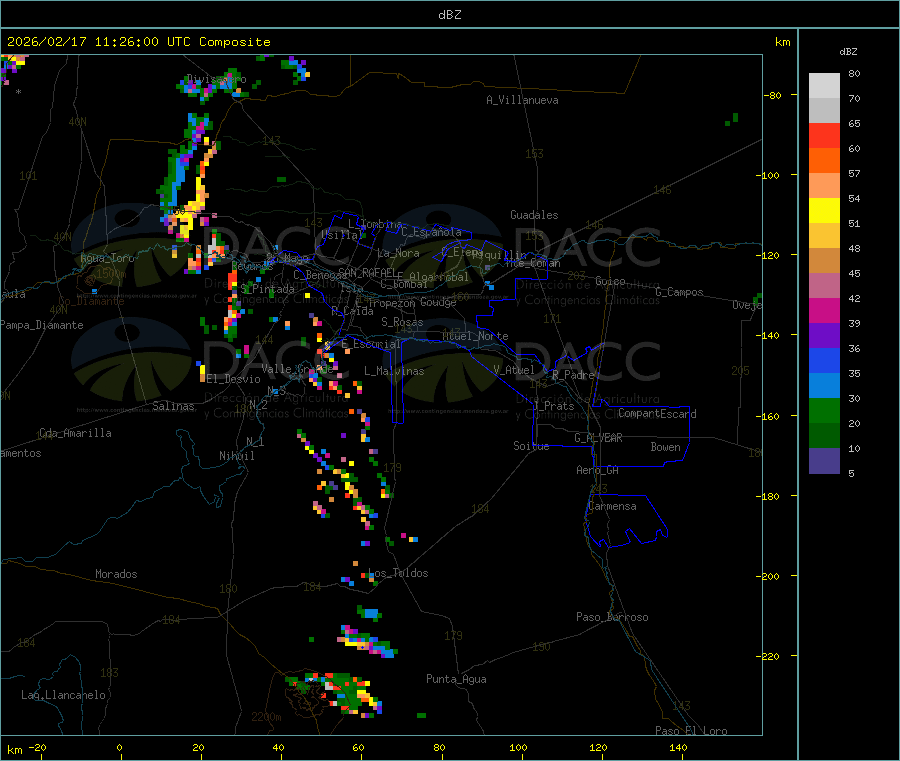Click the 100 km x-axis tick label
900x761 pixels.
tap(518, 747)
